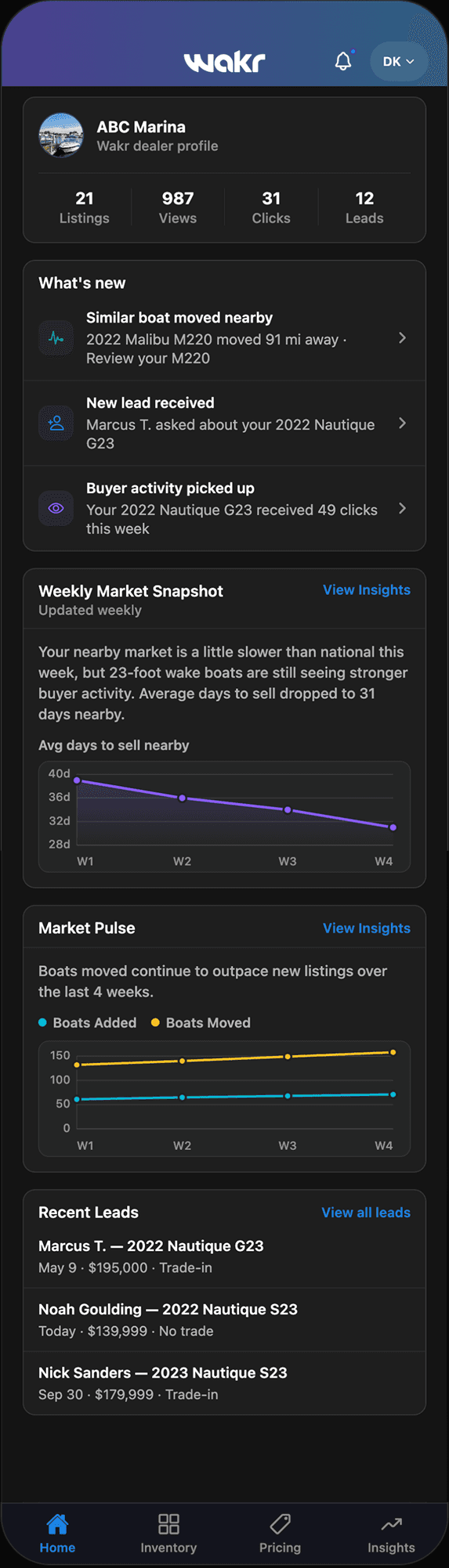View Insights for Weekly Market Snapshot
The image size is (449, 1568).
click(x=367, y=590)
